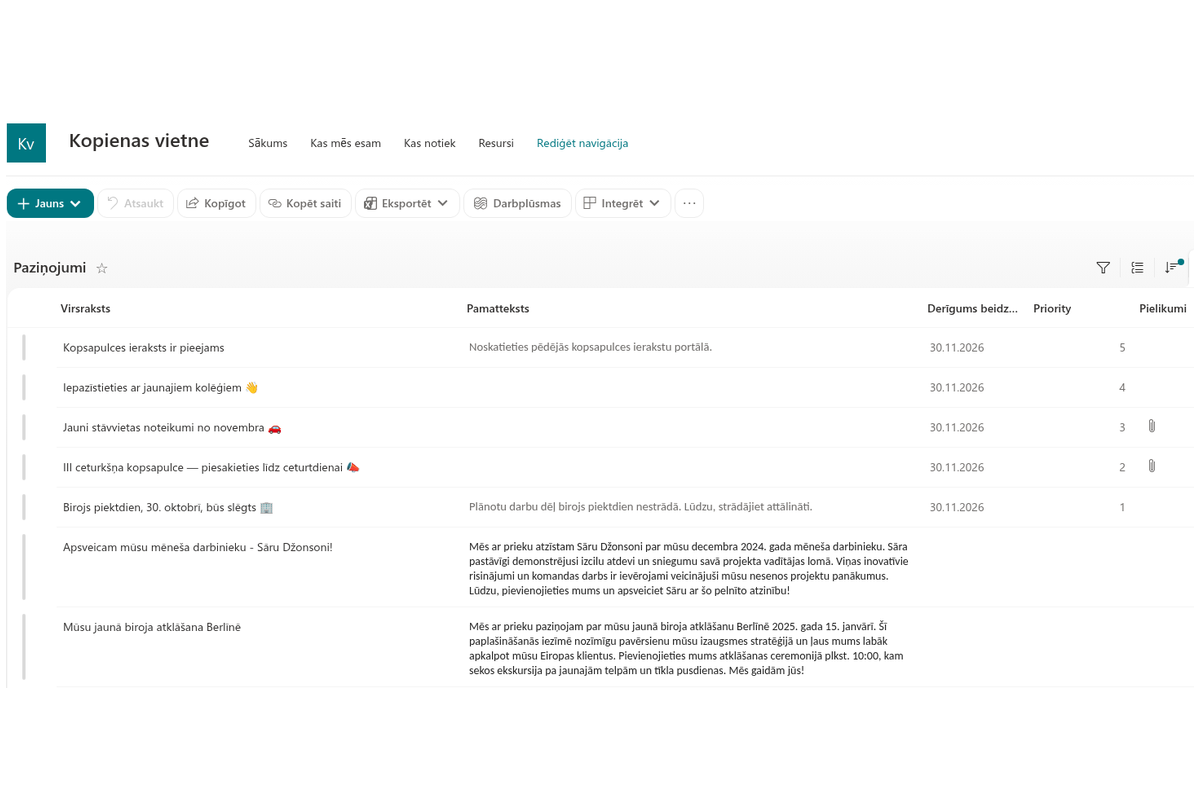Image resolution: width=1200 pixels, height=800 pixels.
Task: Open the Jauns new item dropdown
Action: pos(50,203)
